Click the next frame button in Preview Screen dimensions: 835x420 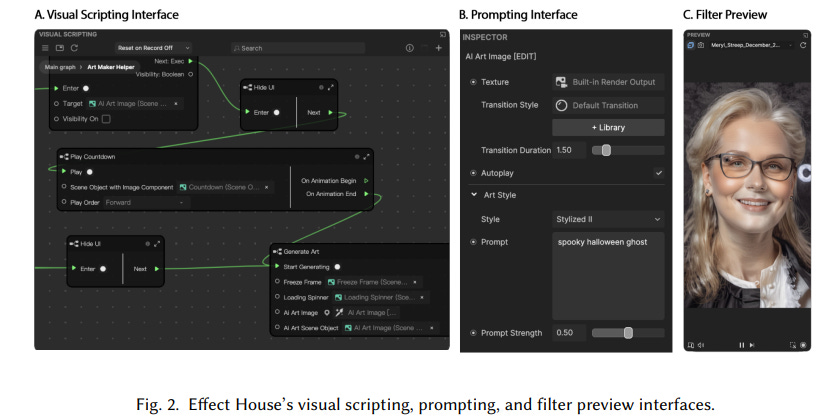(752, 345)
